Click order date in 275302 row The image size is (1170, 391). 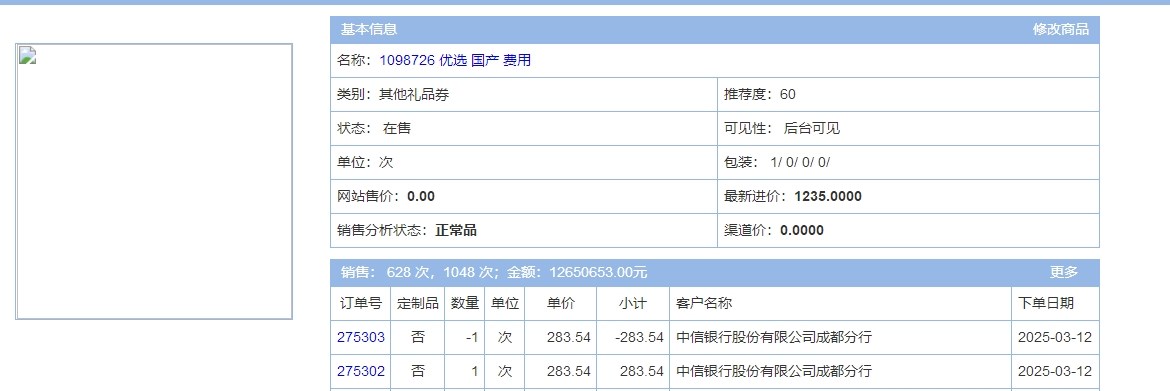tap(1055, 371)
